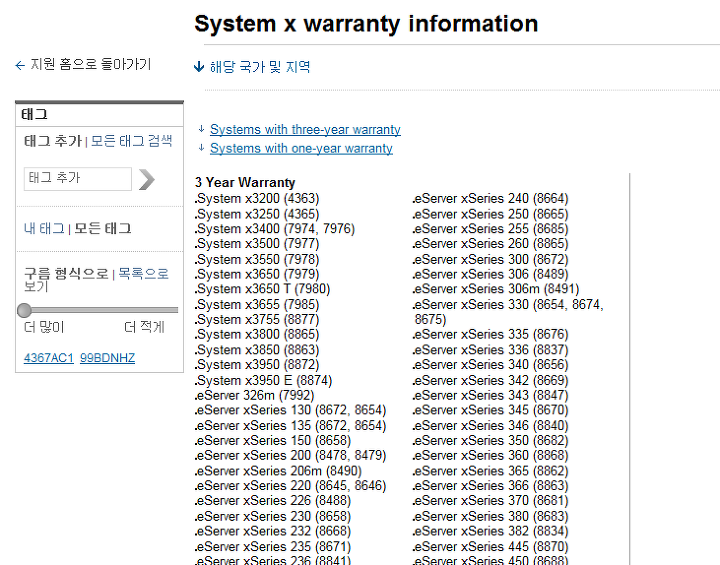The width and height of the screenshot is (720, 565).
Task: Click eServer xSeries 235 (8671) entry
Action: tap(273, 547)
